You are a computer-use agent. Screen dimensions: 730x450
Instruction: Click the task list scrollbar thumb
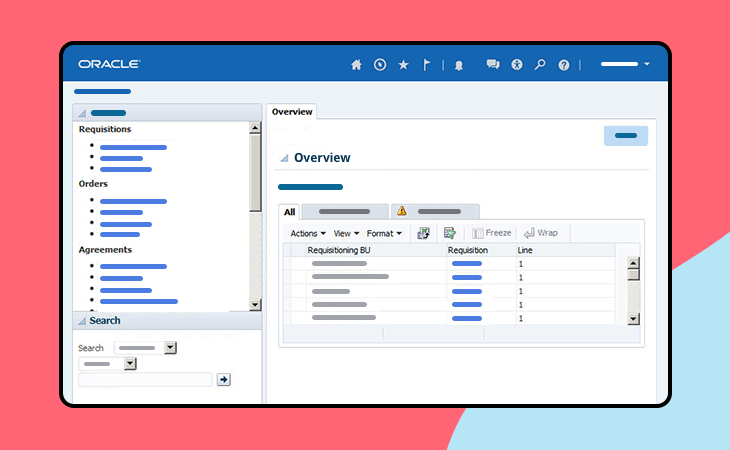click(x=255, y=173)
